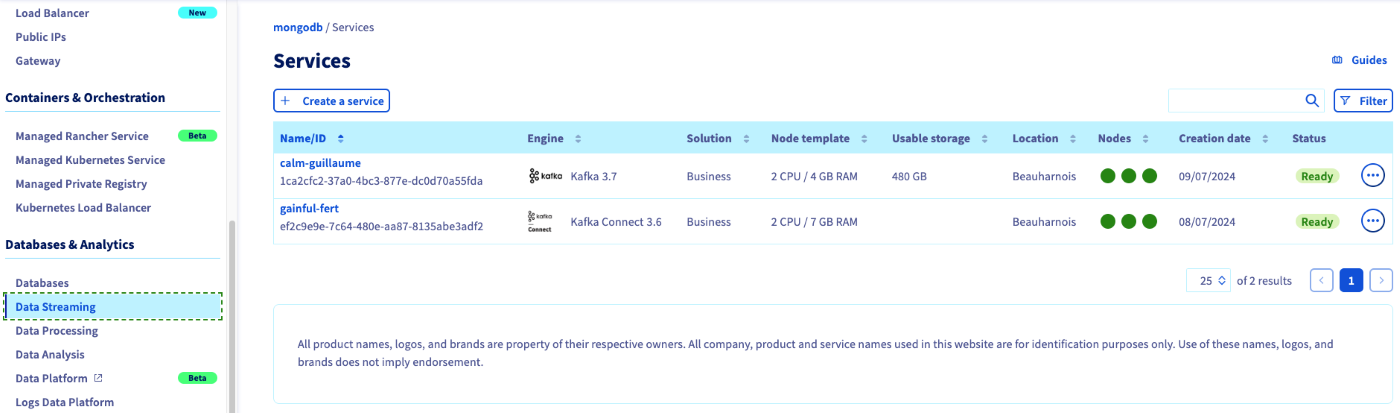
Task: Click the search magnifier icon
Action: (1312, 101)
